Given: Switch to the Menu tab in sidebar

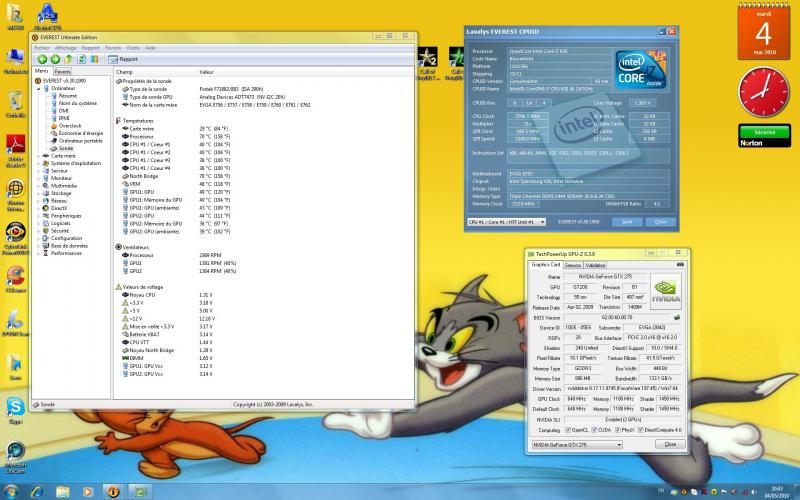Looking at the screenshot, I should pos(41,71).
